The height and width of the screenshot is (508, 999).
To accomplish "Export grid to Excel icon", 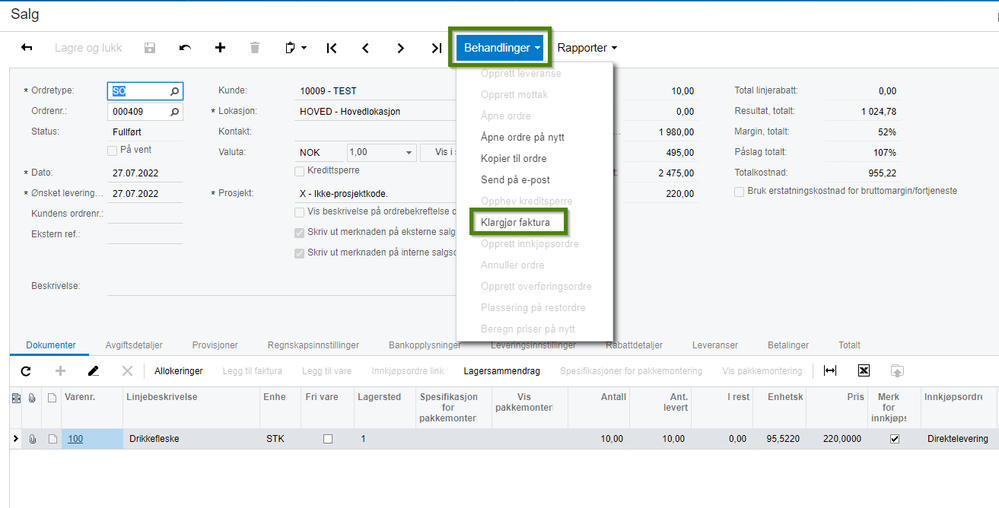I will [x=863, y=371].
